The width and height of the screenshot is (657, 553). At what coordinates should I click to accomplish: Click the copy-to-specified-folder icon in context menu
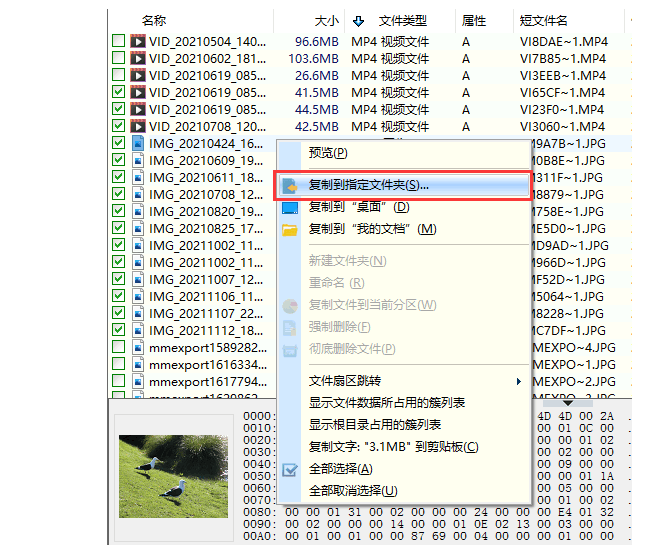(x=291, y=186)
